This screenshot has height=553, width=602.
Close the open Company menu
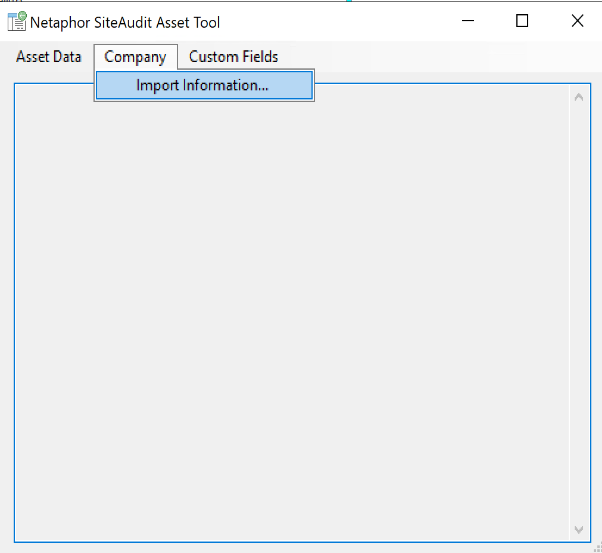(136, 57)
